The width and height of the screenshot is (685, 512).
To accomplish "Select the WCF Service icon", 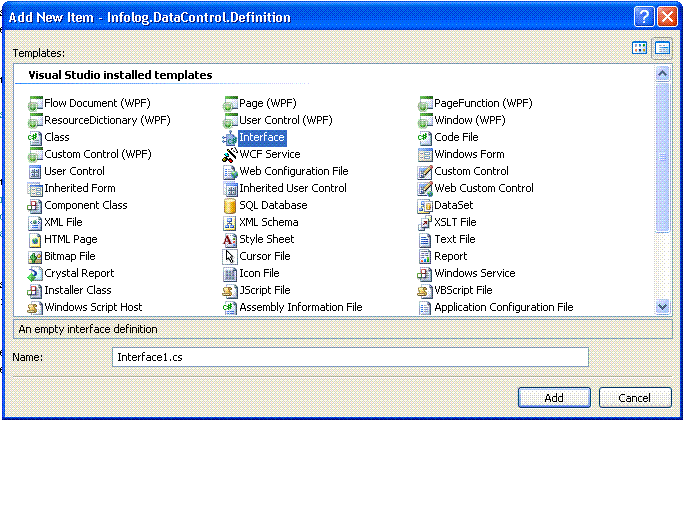I will pos(230,155).
